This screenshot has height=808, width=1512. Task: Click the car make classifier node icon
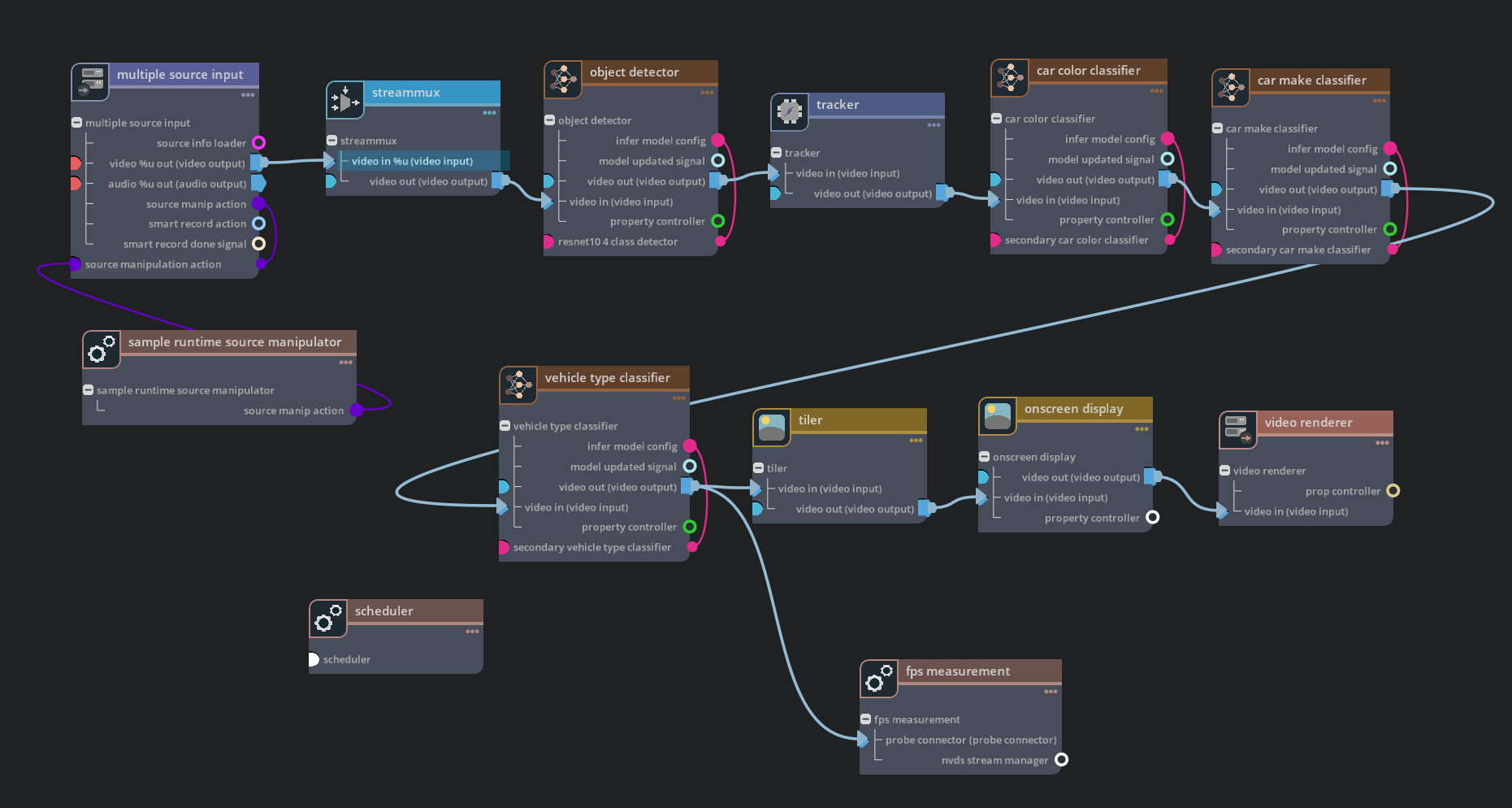coord(1231,88)
